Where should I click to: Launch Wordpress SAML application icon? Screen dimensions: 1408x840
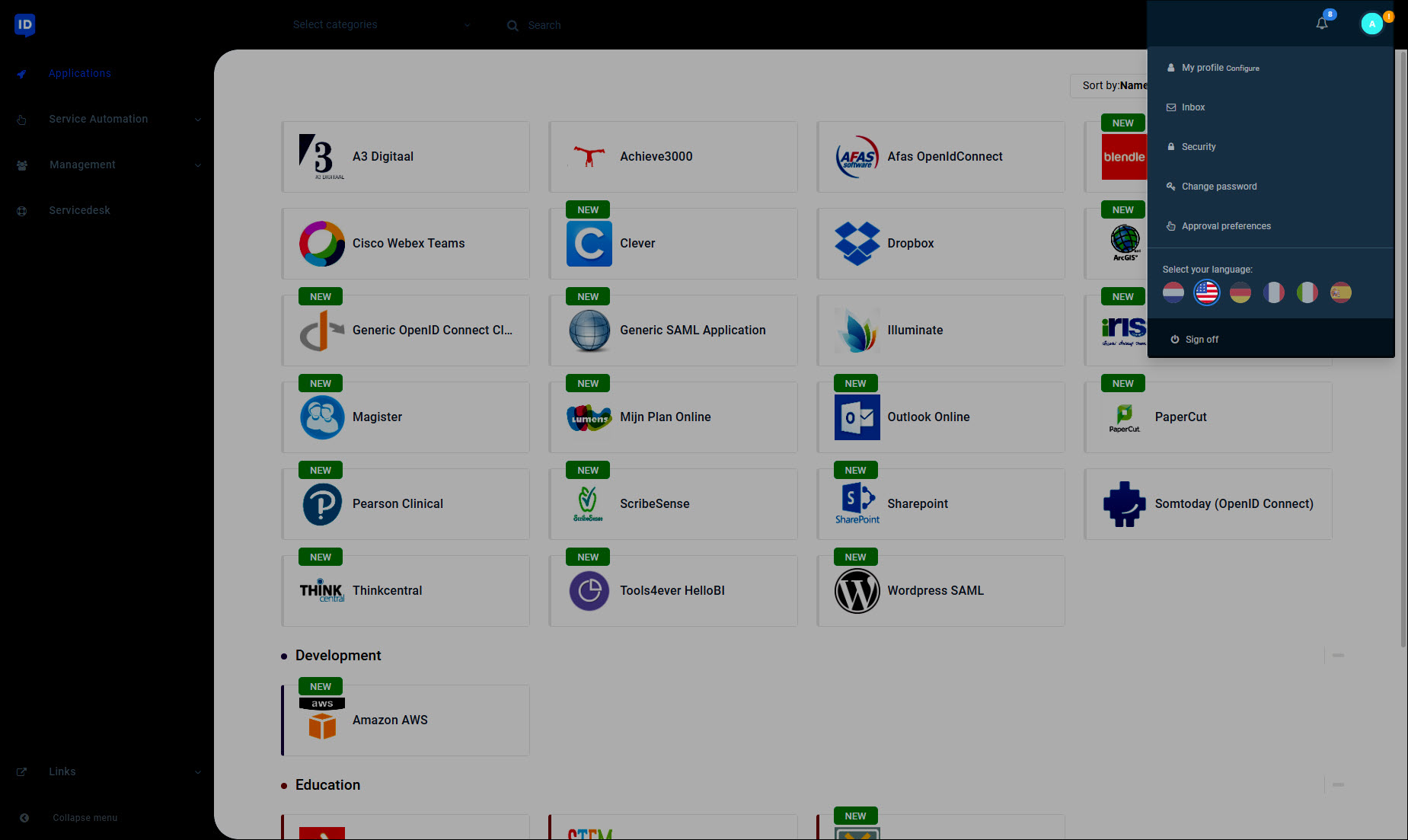point(857,591)
